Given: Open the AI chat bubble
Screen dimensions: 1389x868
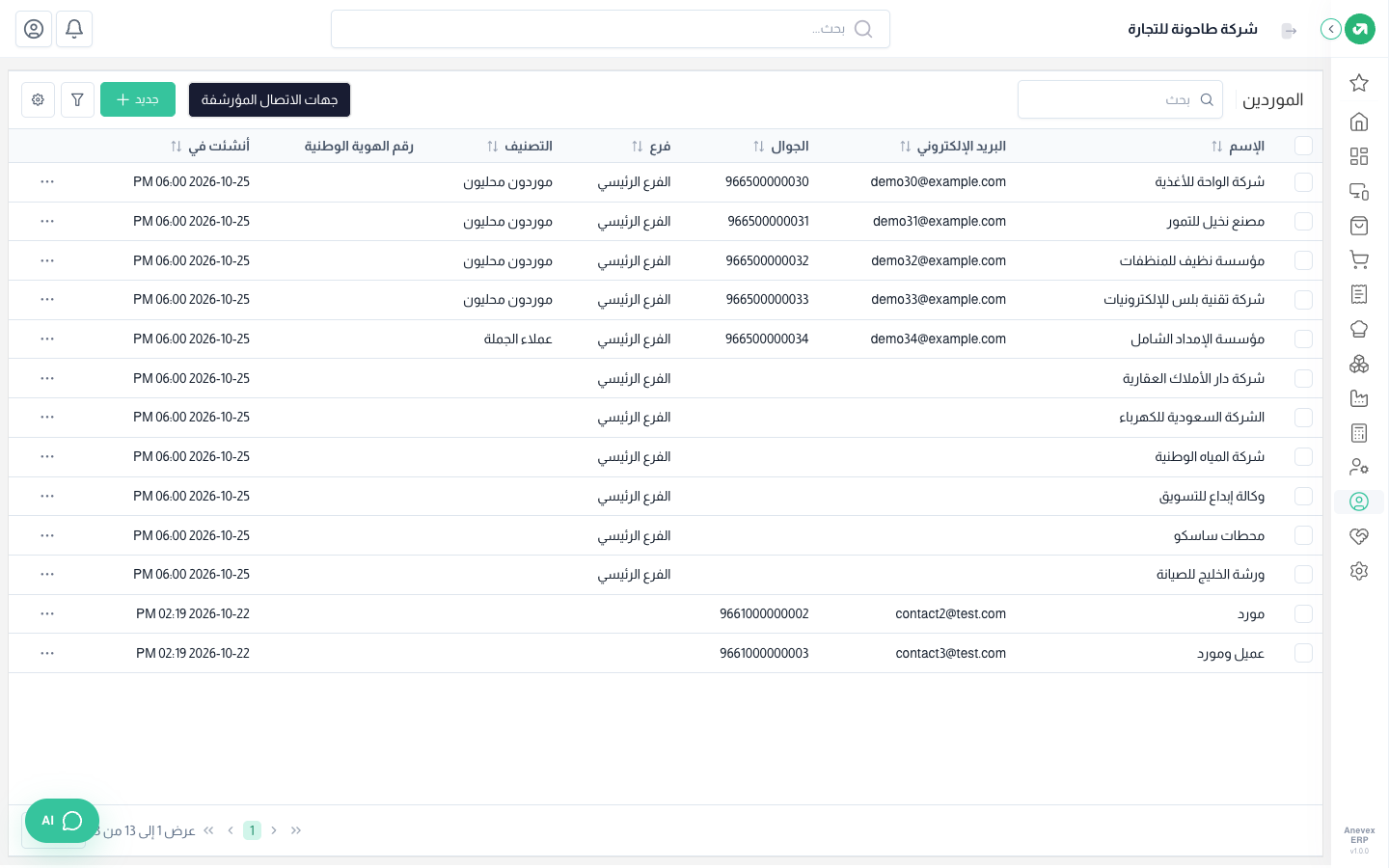Looking at the screenshot, I should tap(63, 821).
